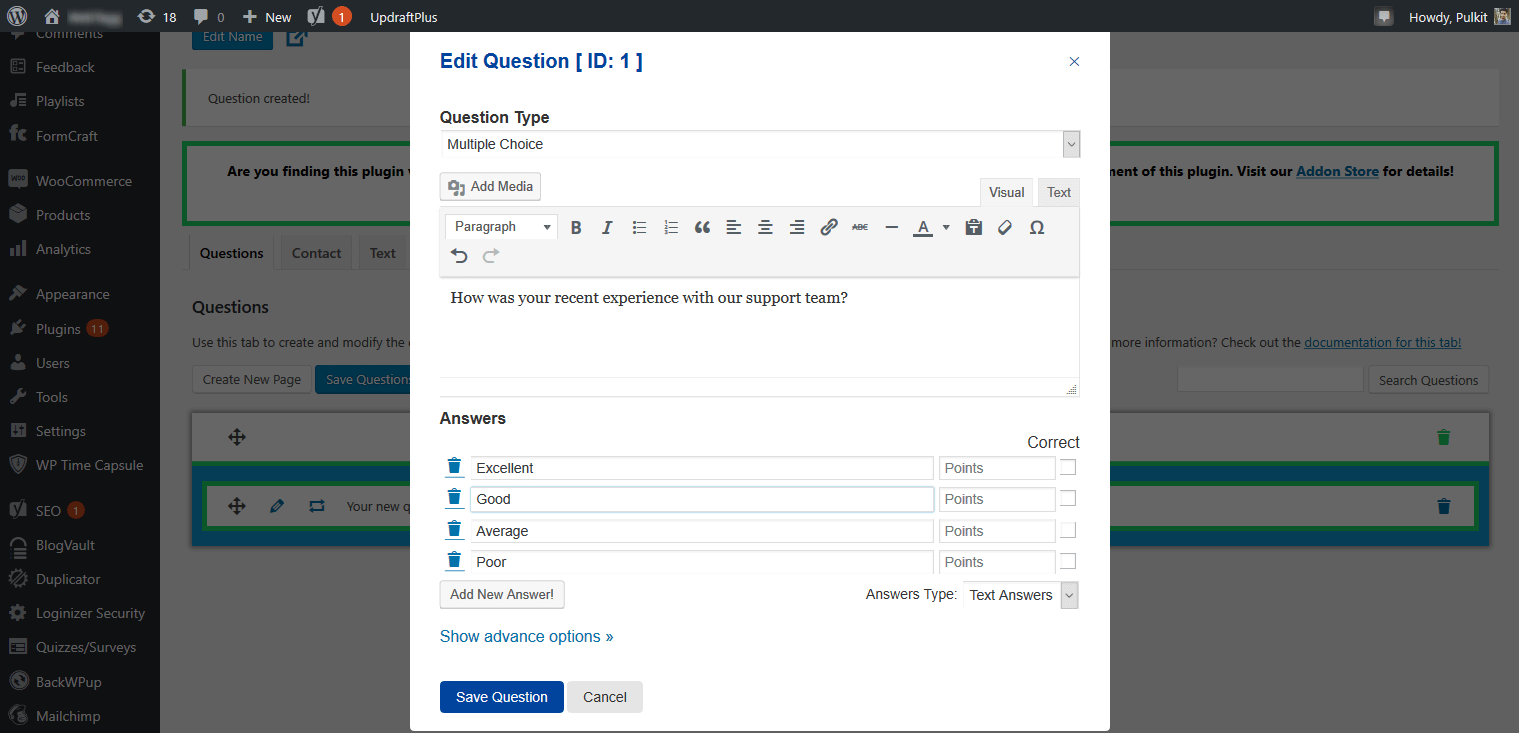Insert a bulleted list in the editor
Screen dimensions: 1519x733
pyautogui.click(x=639, y=227)
